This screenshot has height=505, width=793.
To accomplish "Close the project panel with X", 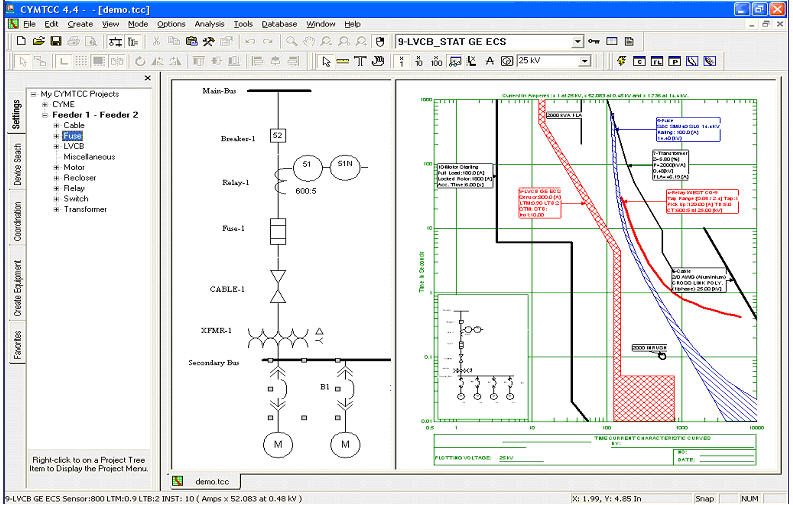I will pos(148,78).
